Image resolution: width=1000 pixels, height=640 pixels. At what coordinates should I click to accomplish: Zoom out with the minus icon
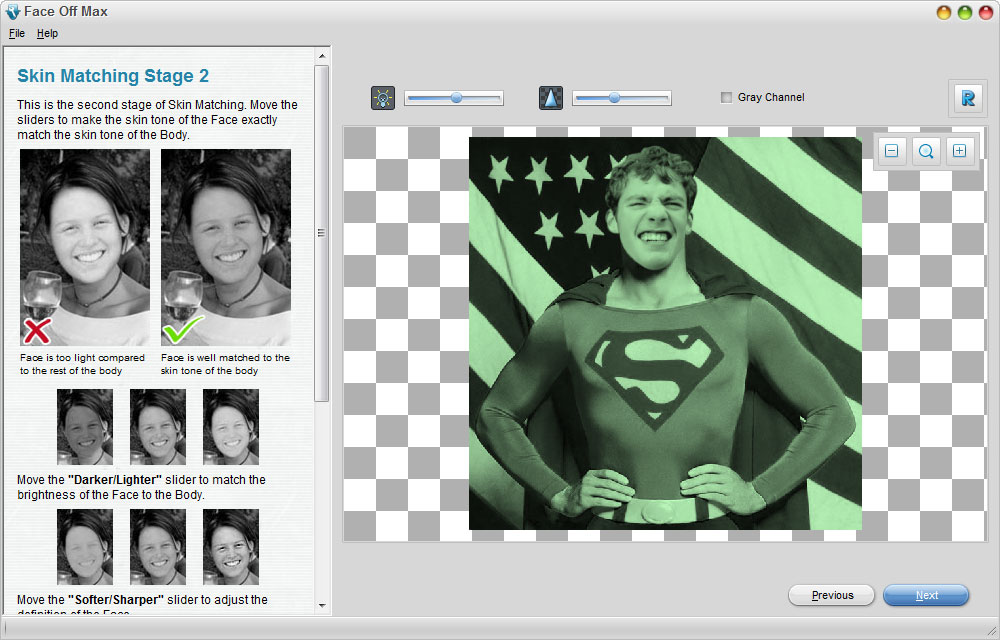(x=892, y=151)
